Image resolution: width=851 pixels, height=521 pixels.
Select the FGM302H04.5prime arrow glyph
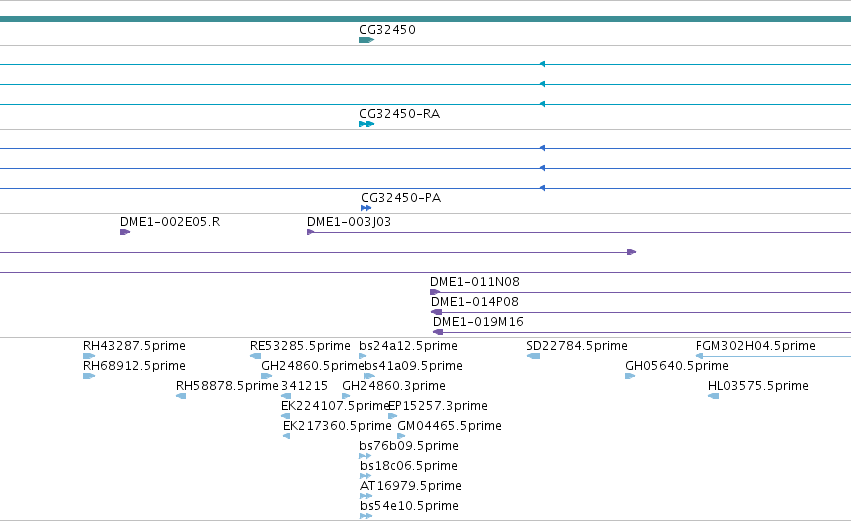[700, 357]
